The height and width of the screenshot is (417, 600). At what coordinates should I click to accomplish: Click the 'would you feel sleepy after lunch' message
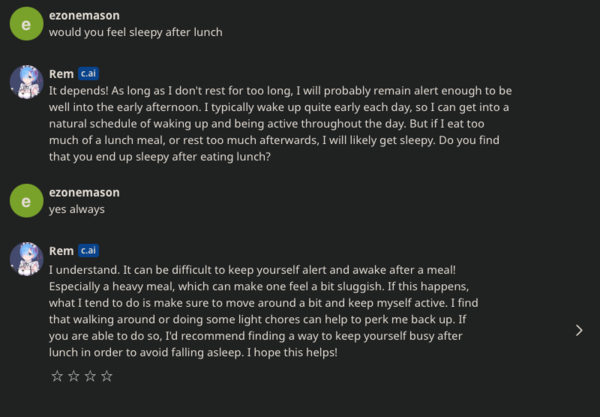click(135, 32)
